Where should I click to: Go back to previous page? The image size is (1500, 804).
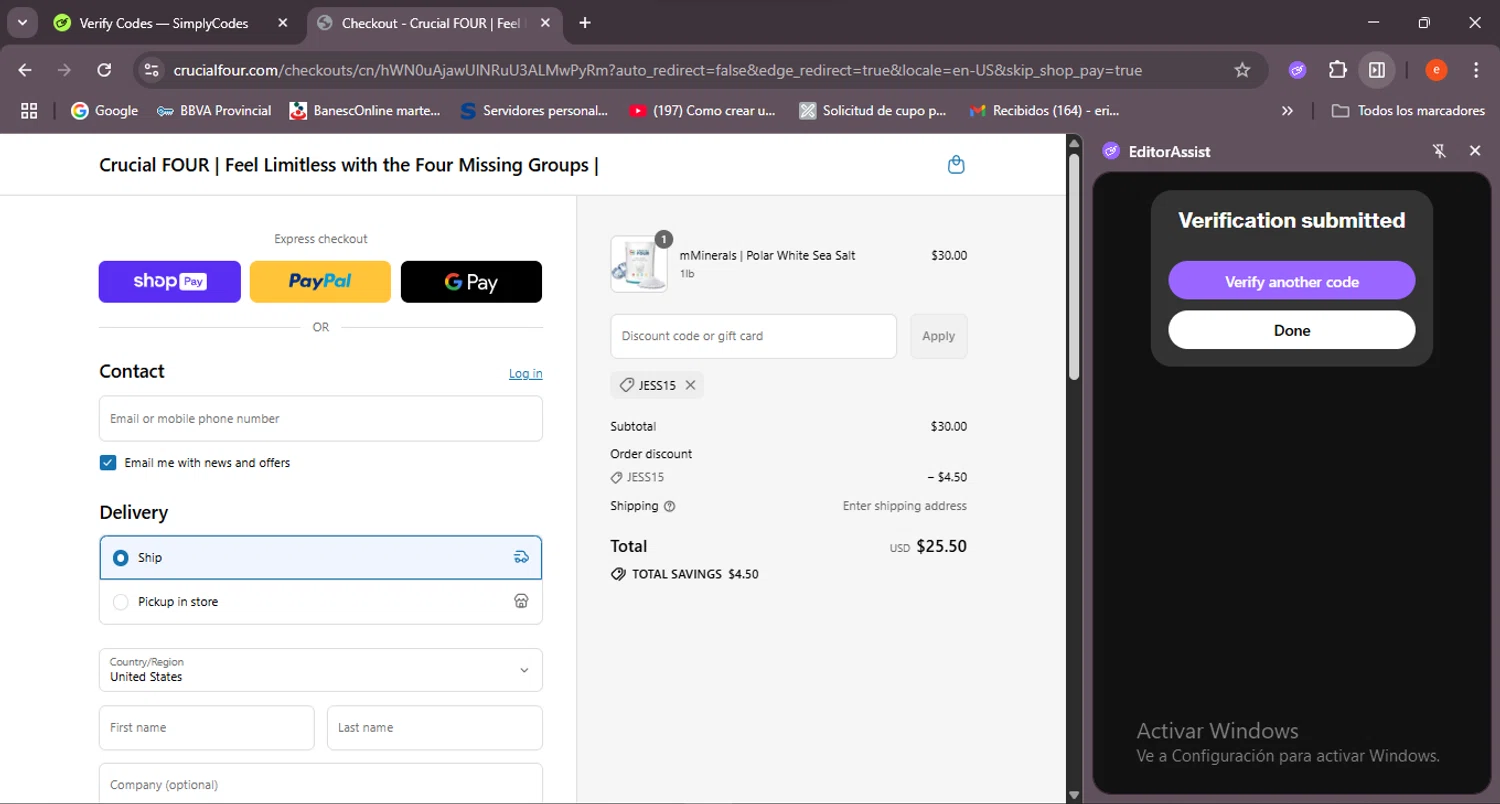[x=25, y=70]
